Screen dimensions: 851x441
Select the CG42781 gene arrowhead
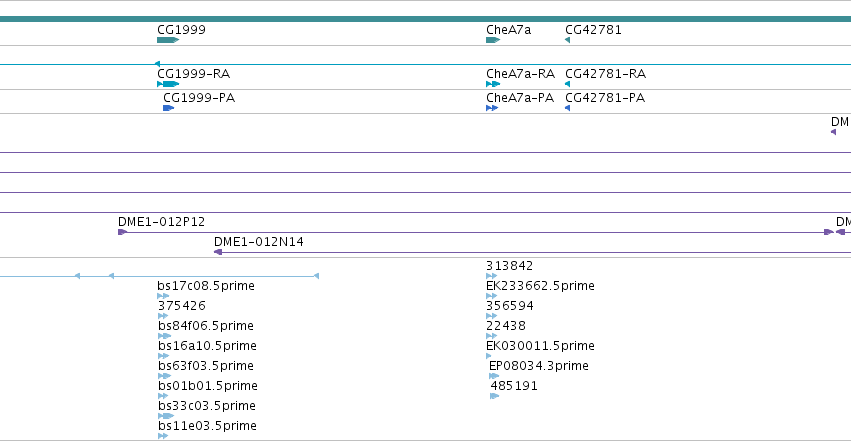567,40
